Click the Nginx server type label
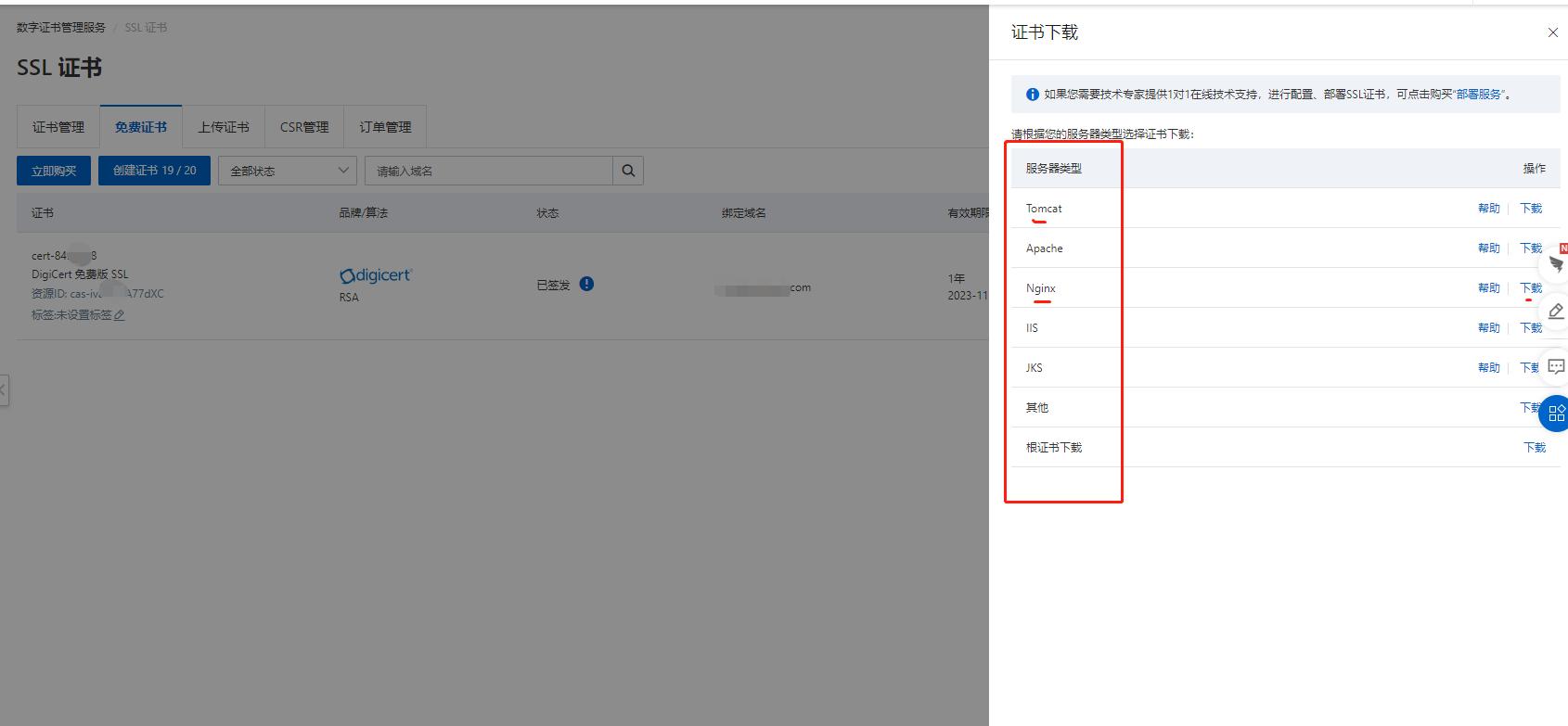The image size is (1568, 726). (1041, 288)
